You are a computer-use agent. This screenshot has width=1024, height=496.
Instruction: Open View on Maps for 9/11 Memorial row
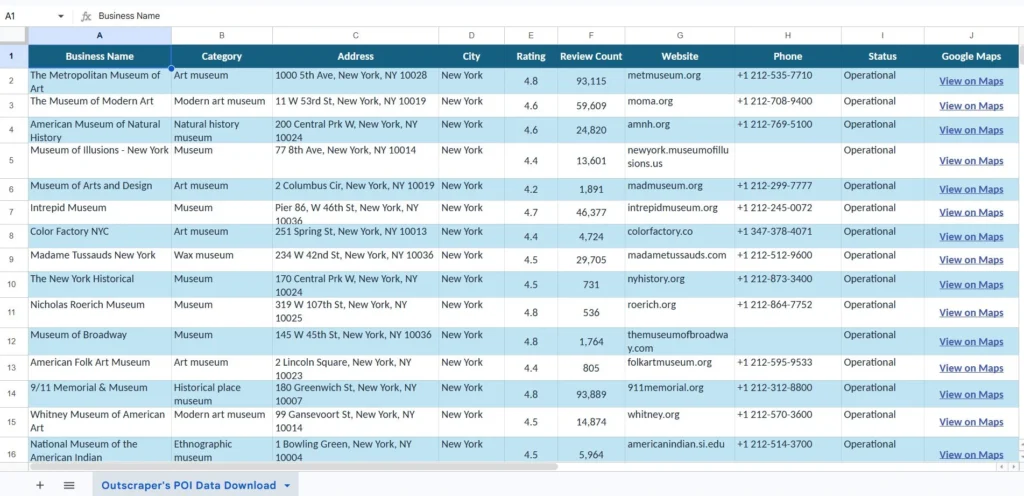971,394
